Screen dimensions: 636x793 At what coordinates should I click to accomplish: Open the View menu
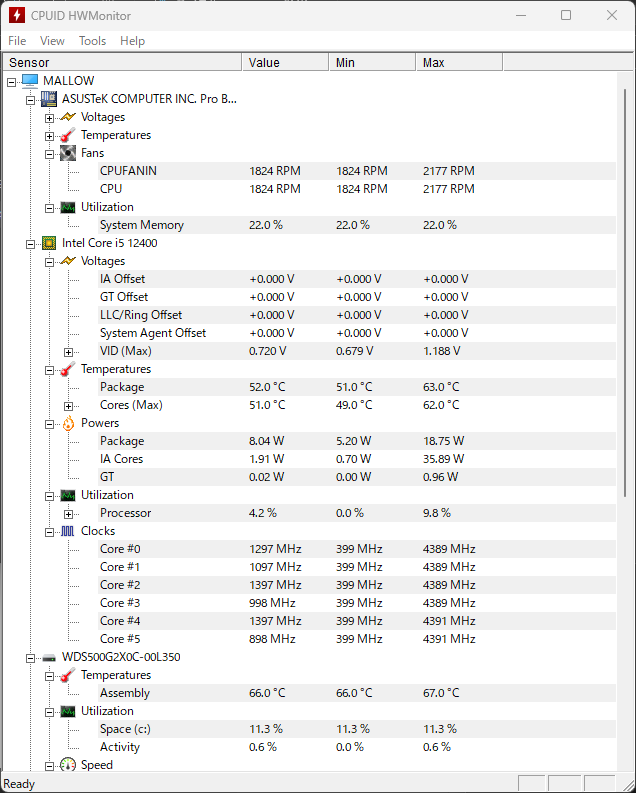coord(52,41)
